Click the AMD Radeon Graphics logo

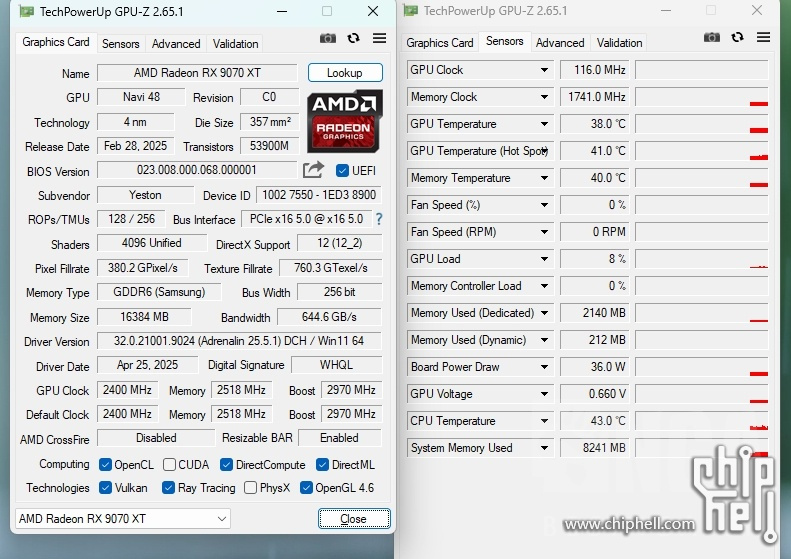point(345,122)
